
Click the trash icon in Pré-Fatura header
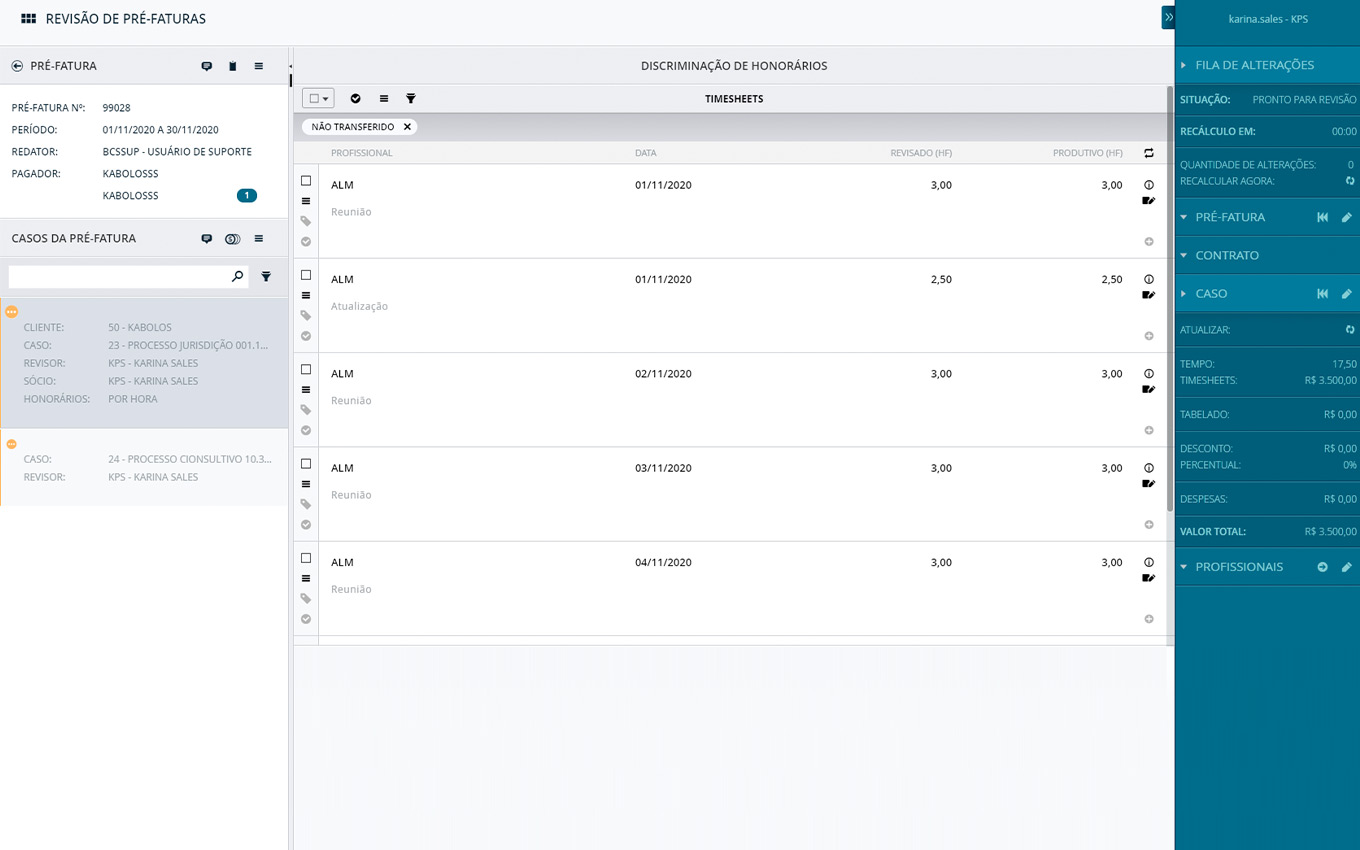point(233,66)
